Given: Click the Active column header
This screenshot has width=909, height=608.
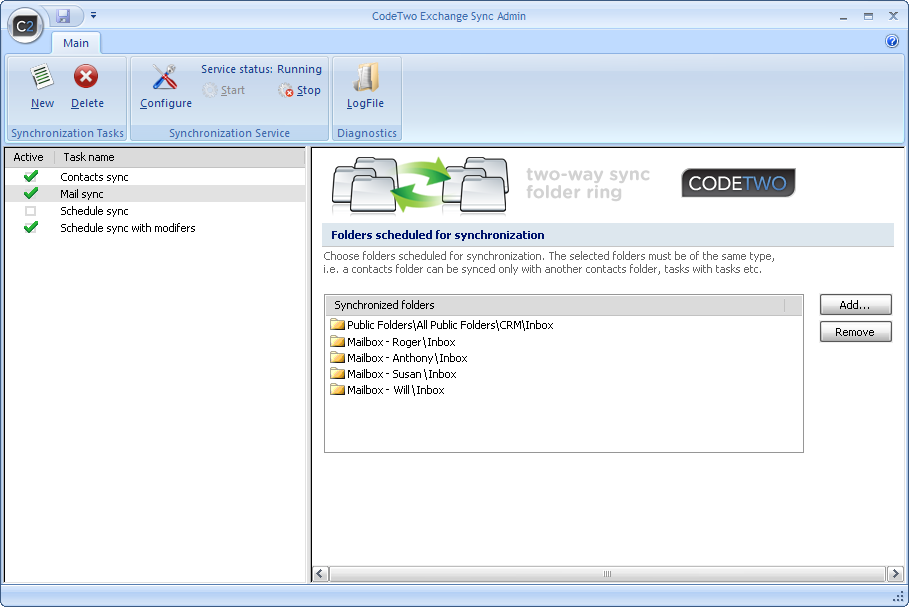Looking at the screenshot, I should (x=29, y=157).
